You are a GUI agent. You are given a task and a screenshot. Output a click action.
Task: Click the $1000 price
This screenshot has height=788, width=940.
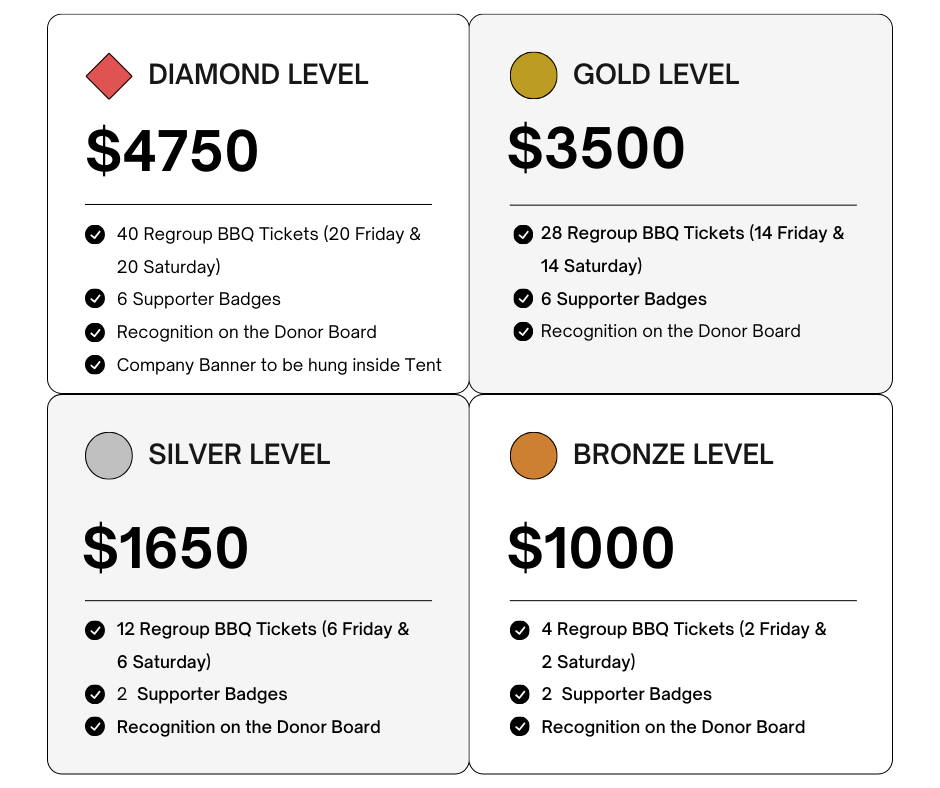coord(591,547)
